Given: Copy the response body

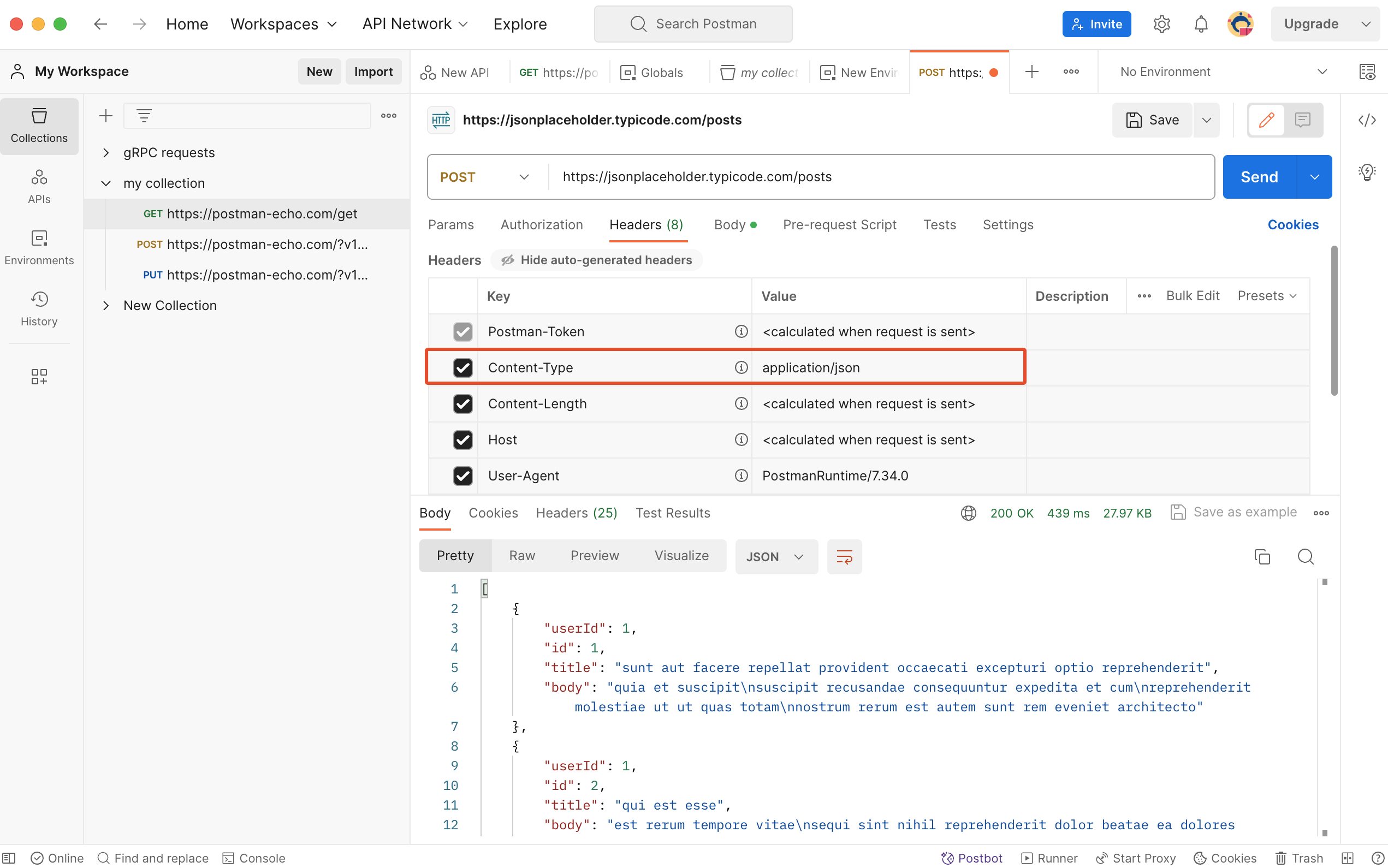Looking at the screenshot, I should (1262, 556).
